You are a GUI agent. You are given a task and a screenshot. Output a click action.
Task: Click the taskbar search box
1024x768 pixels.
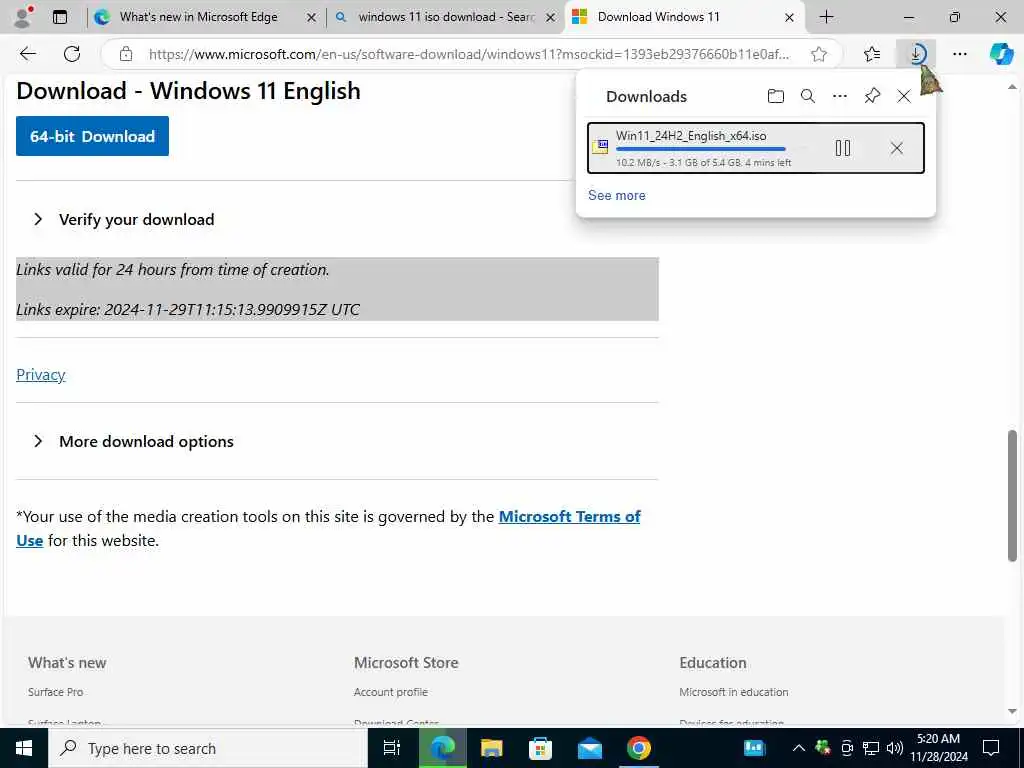click(208, 748)
